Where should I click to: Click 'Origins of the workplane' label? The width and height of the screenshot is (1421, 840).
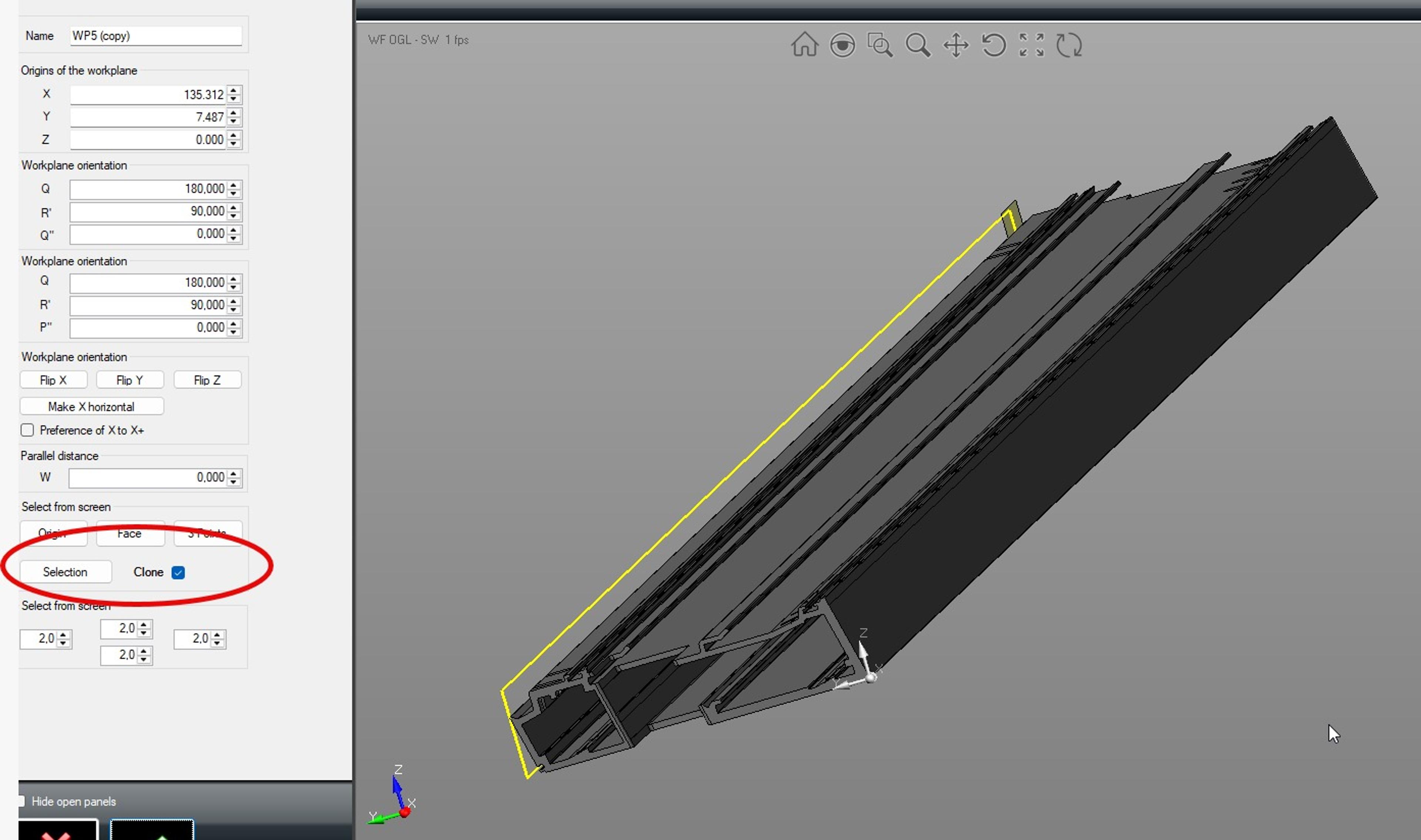[x=79, y=70]
